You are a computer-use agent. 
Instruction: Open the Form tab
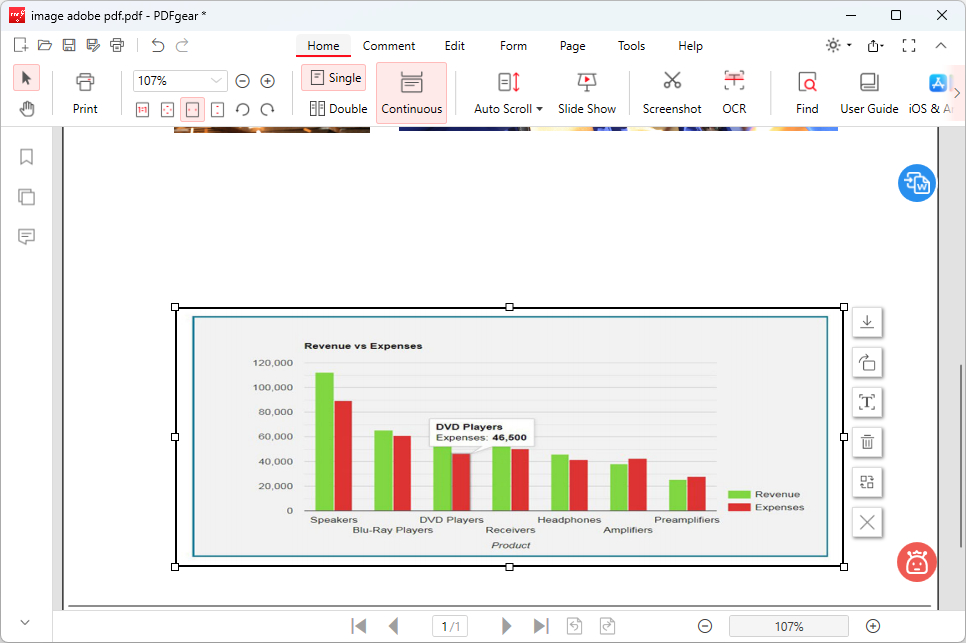click(513, 46)
